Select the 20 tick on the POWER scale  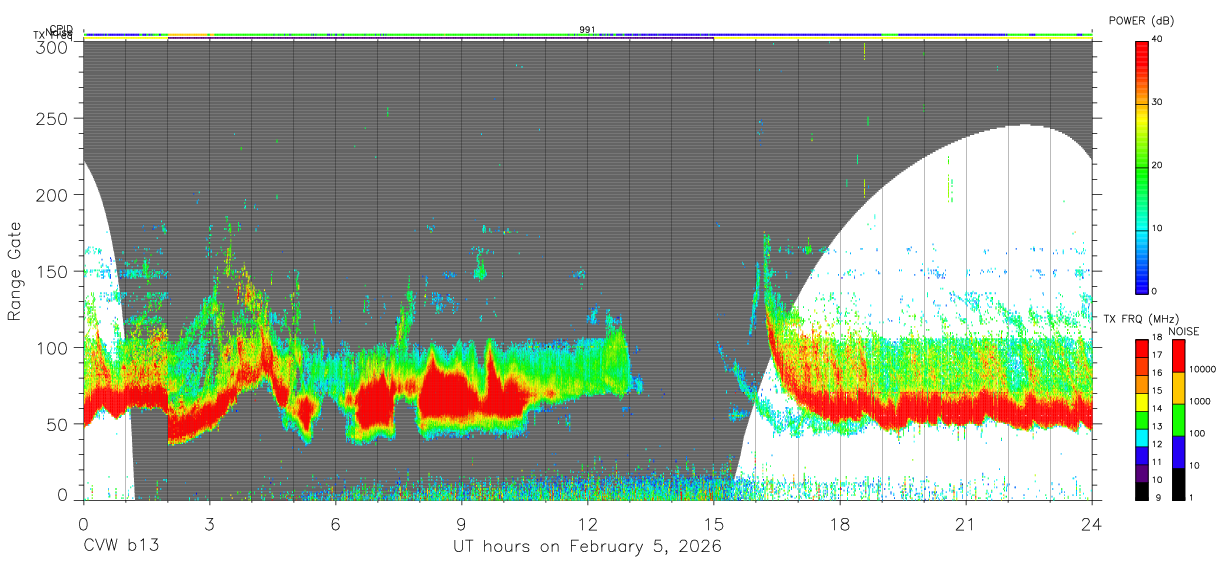point(1159,165)
